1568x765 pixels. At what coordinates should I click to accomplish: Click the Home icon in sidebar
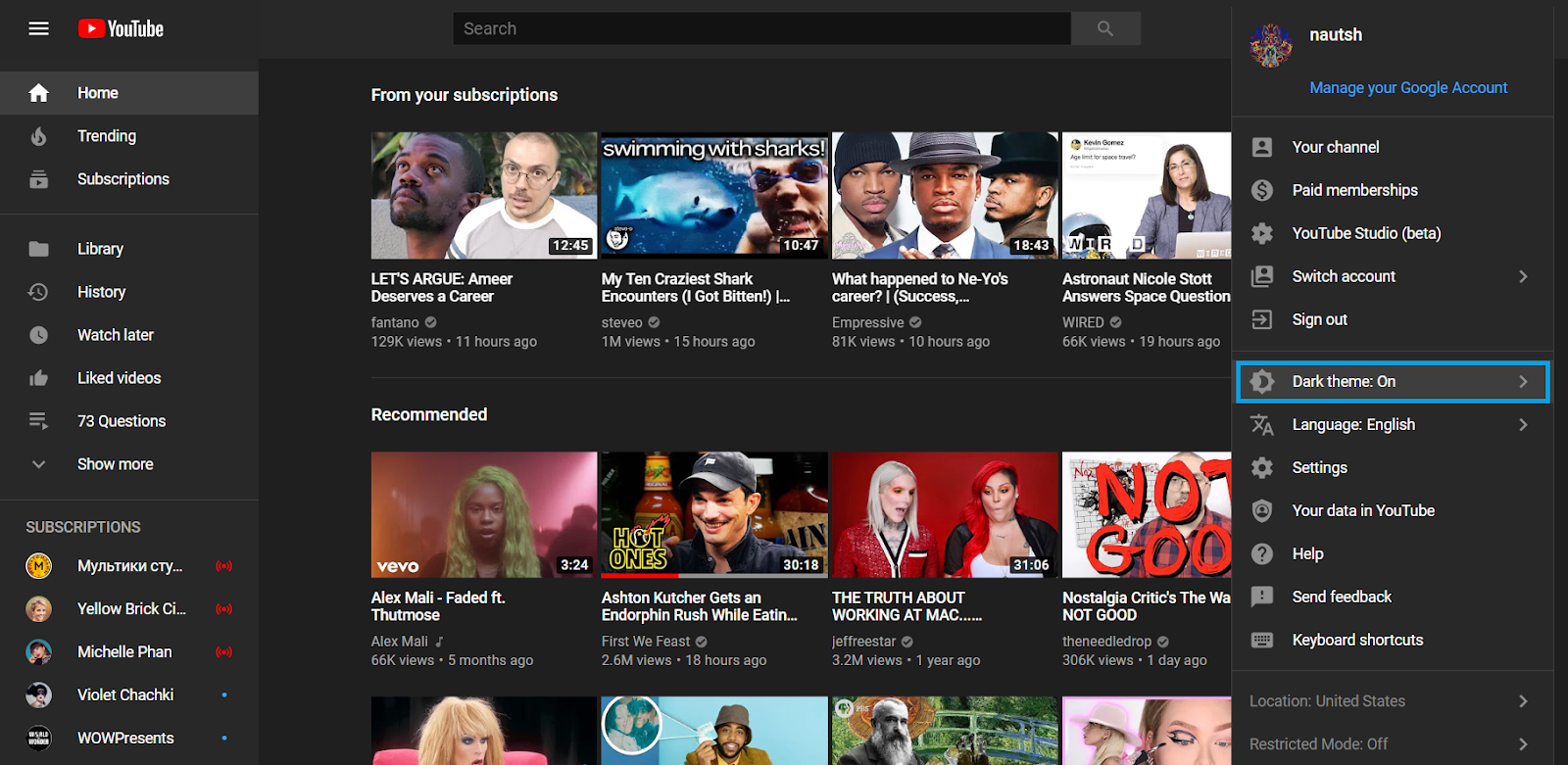tap(38, 93)
